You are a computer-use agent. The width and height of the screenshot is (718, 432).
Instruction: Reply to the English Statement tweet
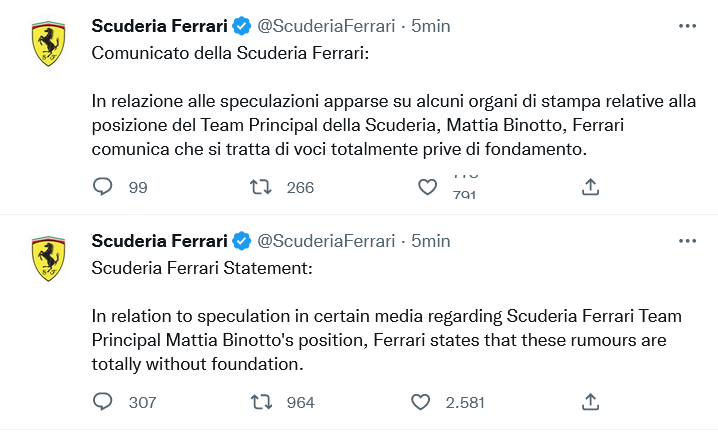tap(102, 402)
